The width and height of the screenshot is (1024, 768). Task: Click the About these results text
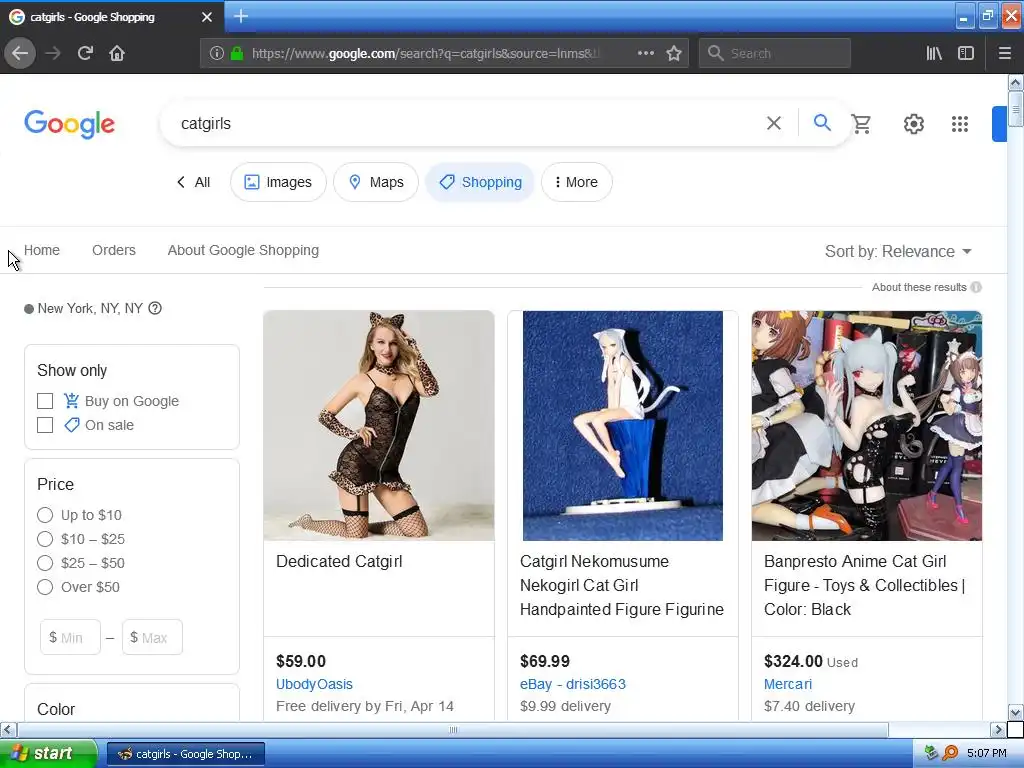point(919,287)
